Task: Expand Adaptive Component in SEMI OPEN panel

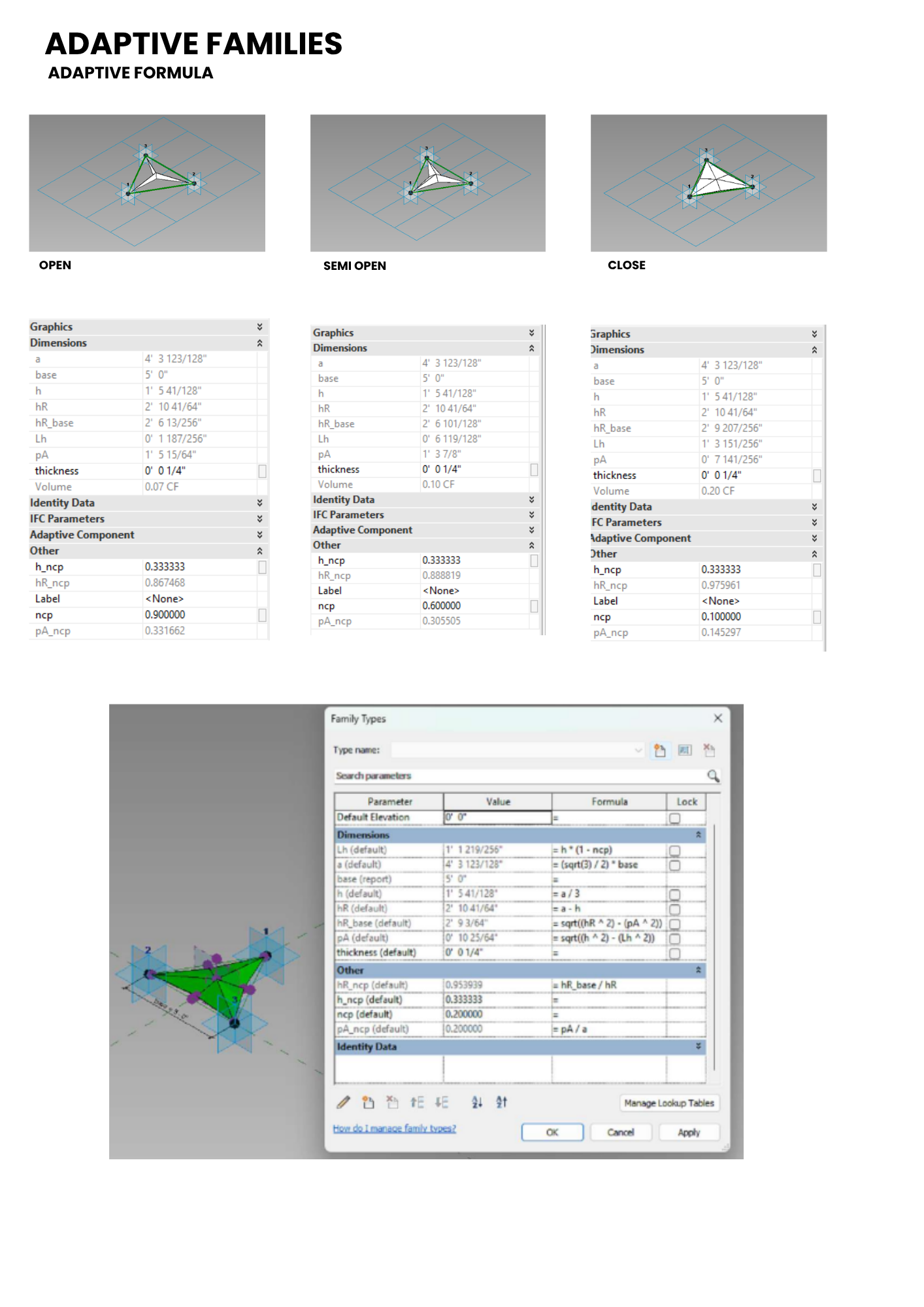Action: click(531, 530)
